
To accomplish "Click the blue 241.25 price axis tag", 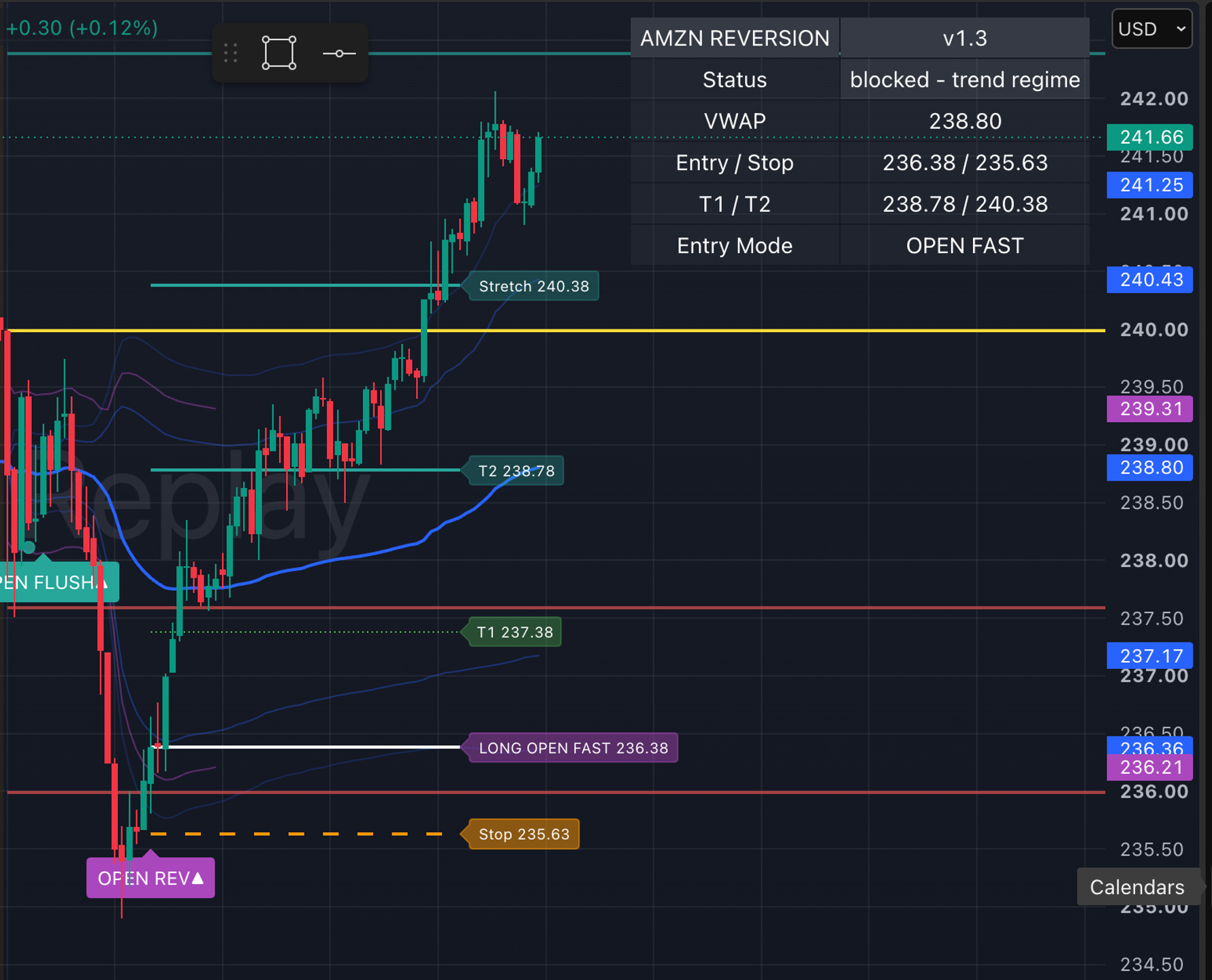I will click(1149, 185).
